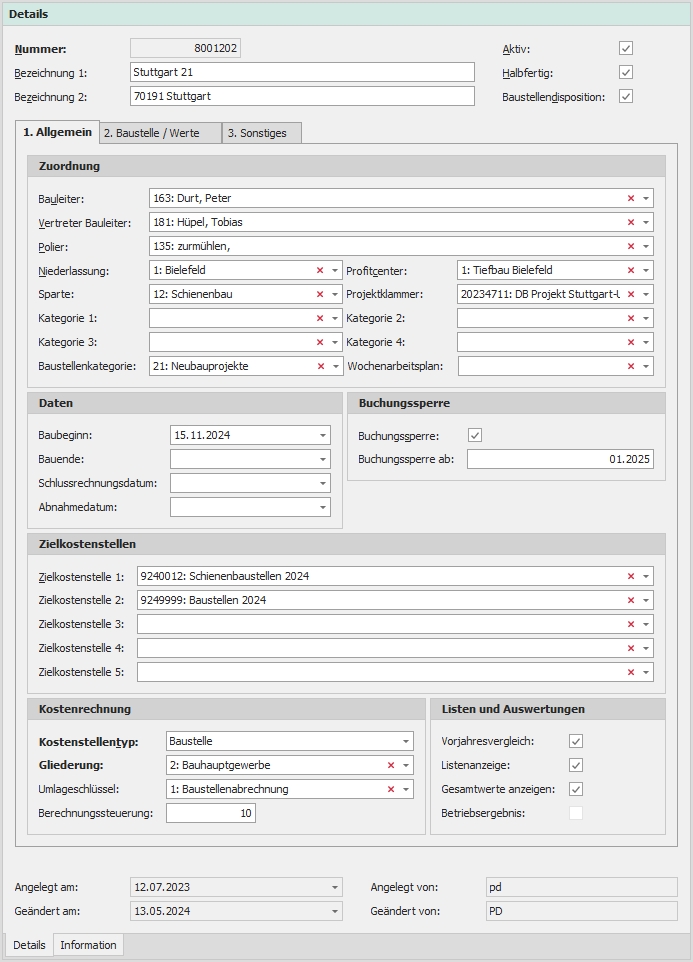
Task: Open the Sparte dropdown list
Action: click(x=335, y=294)
